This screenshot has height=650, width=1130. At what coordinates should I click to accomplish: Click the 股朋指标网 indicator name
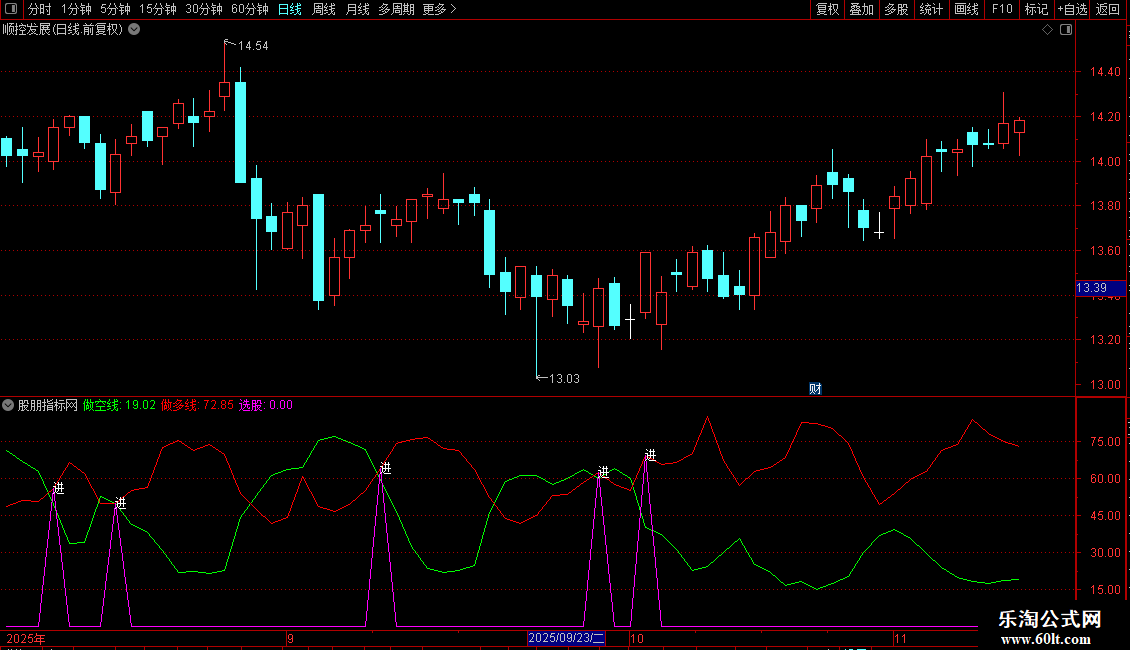(x=48, y=405)
